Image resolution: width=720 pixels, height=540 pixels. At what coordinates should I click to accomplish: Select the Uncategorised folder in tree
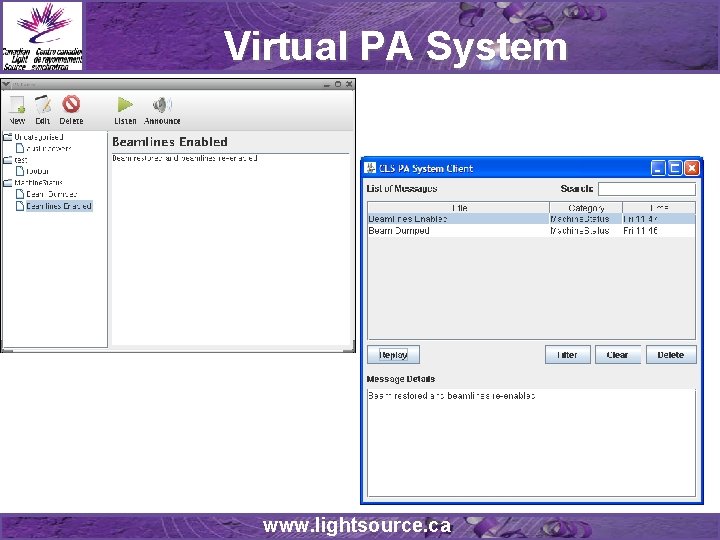[x=33, y=137]
